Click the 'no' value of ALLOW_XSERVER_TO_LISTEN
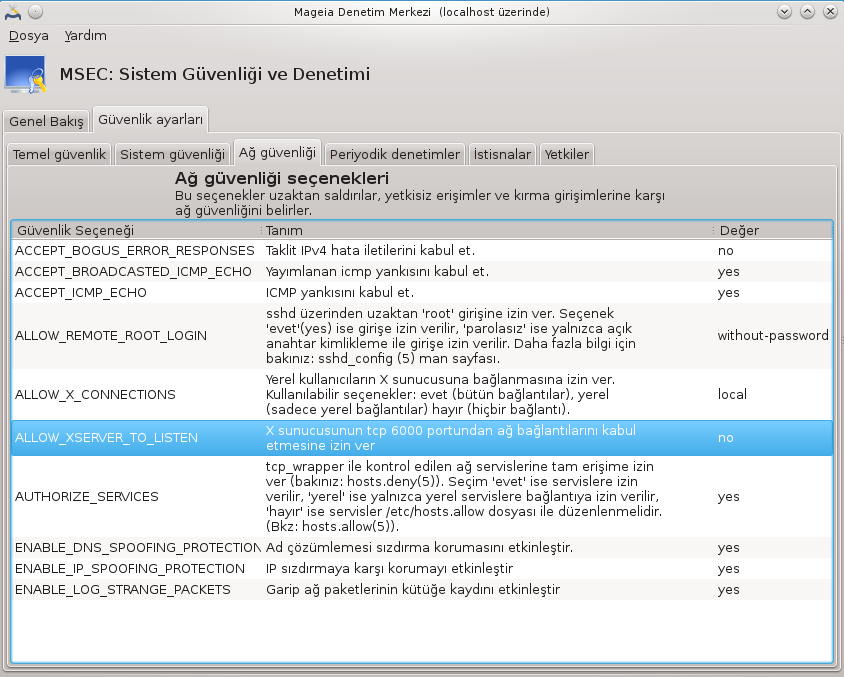844x677 pixels. [x=726, y=438]
